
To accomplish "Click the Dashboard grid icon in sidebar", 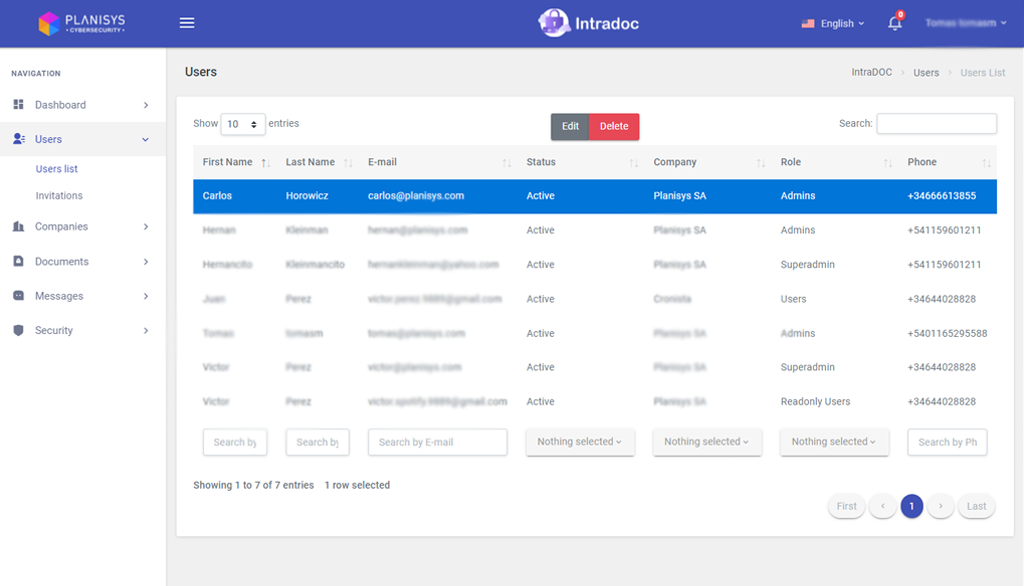I will 18,105.
